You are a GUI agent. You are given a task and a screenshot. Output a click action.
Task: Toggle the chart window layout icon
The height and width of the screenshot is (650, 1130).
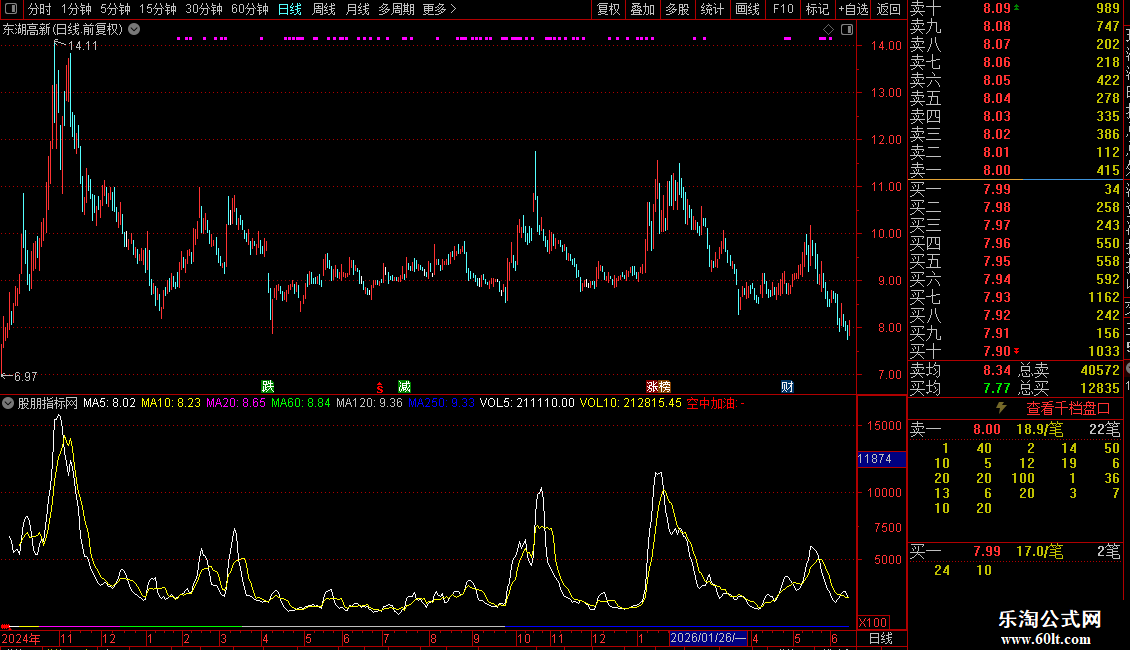click(x=847, y=29)
